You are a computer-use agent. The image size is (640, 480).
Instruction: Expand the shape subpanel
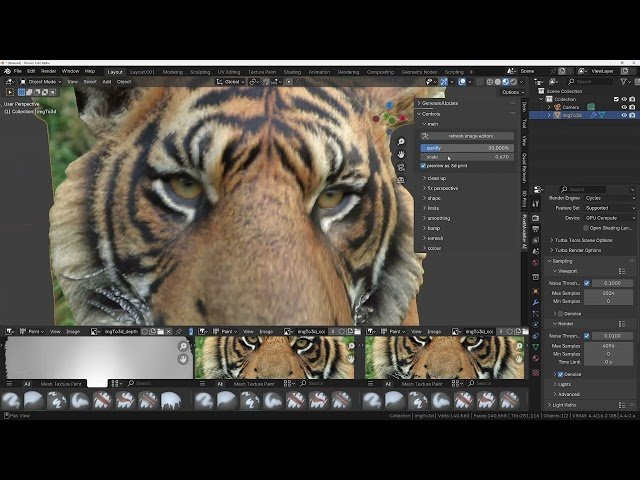tap(431, 198)
